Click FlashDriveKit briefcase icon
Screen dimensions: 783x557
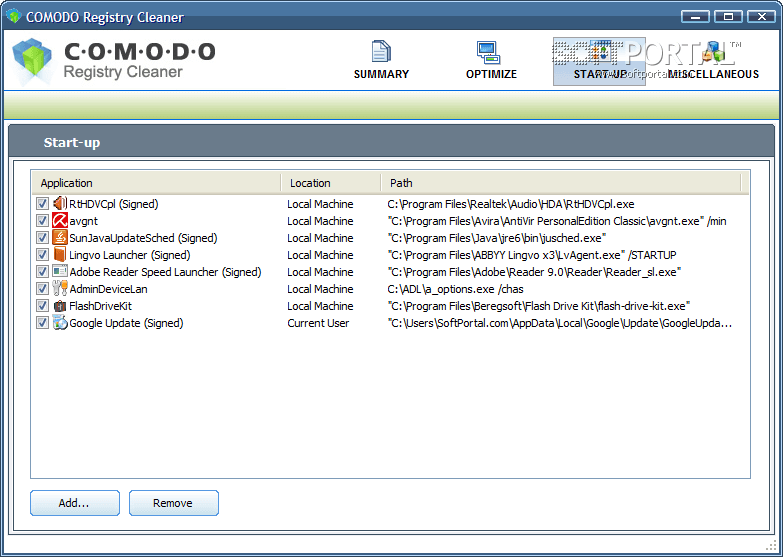click(x=59, y=306)
